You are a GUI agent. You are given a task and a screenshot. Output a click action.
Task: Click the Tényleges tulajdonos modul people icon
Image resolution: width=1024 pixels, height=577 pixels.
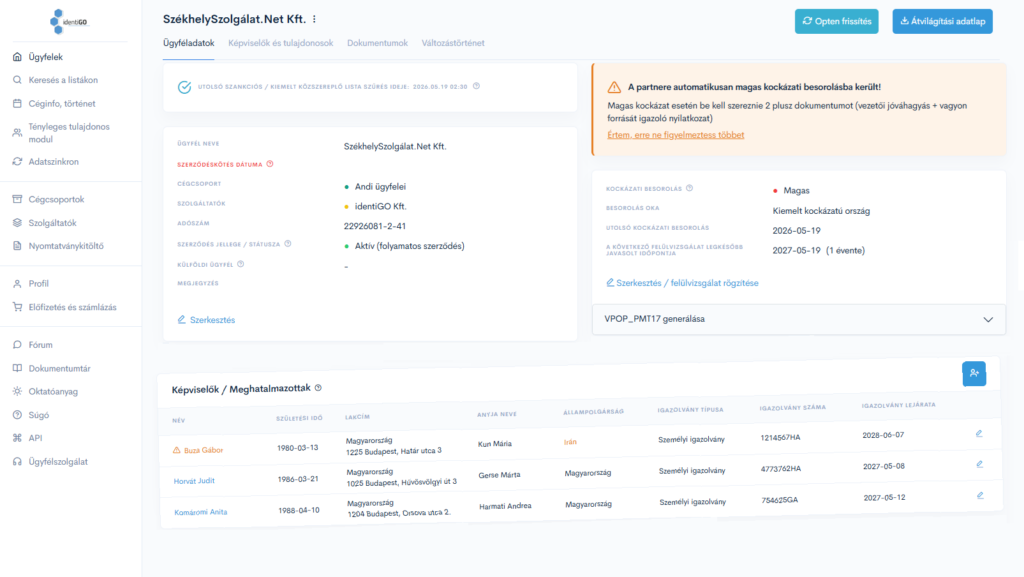17,133
